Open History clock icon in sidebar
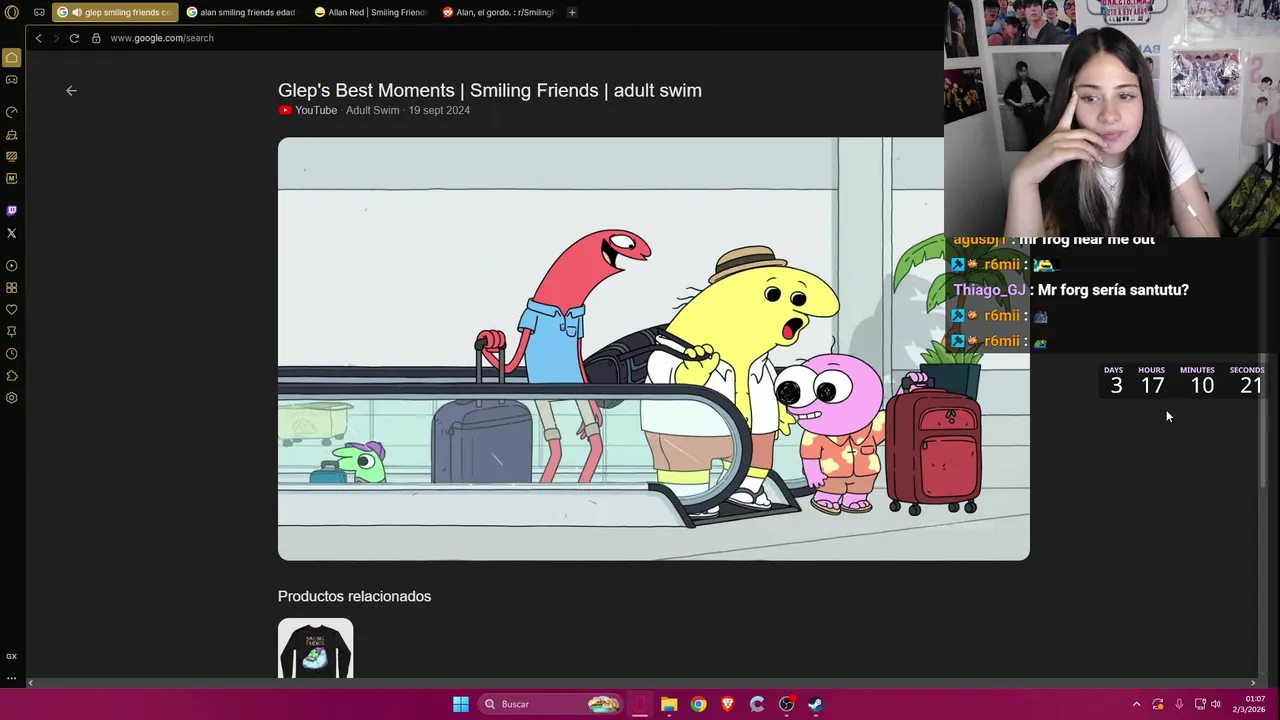1280x720 pixels. (12, 354)
